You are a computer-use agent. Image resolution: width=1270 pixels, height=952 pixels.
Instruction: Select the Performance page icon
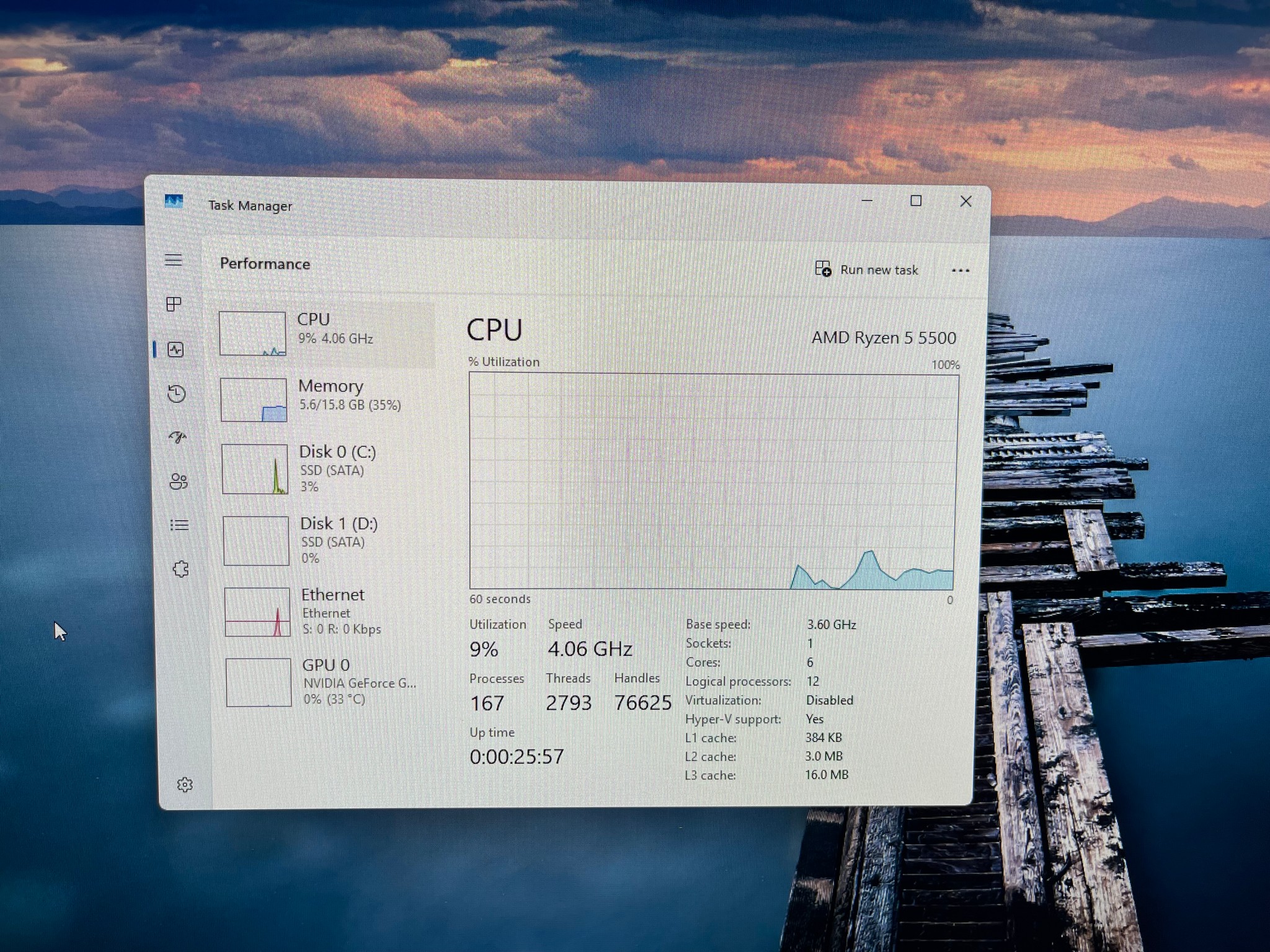tap(176, 350)
